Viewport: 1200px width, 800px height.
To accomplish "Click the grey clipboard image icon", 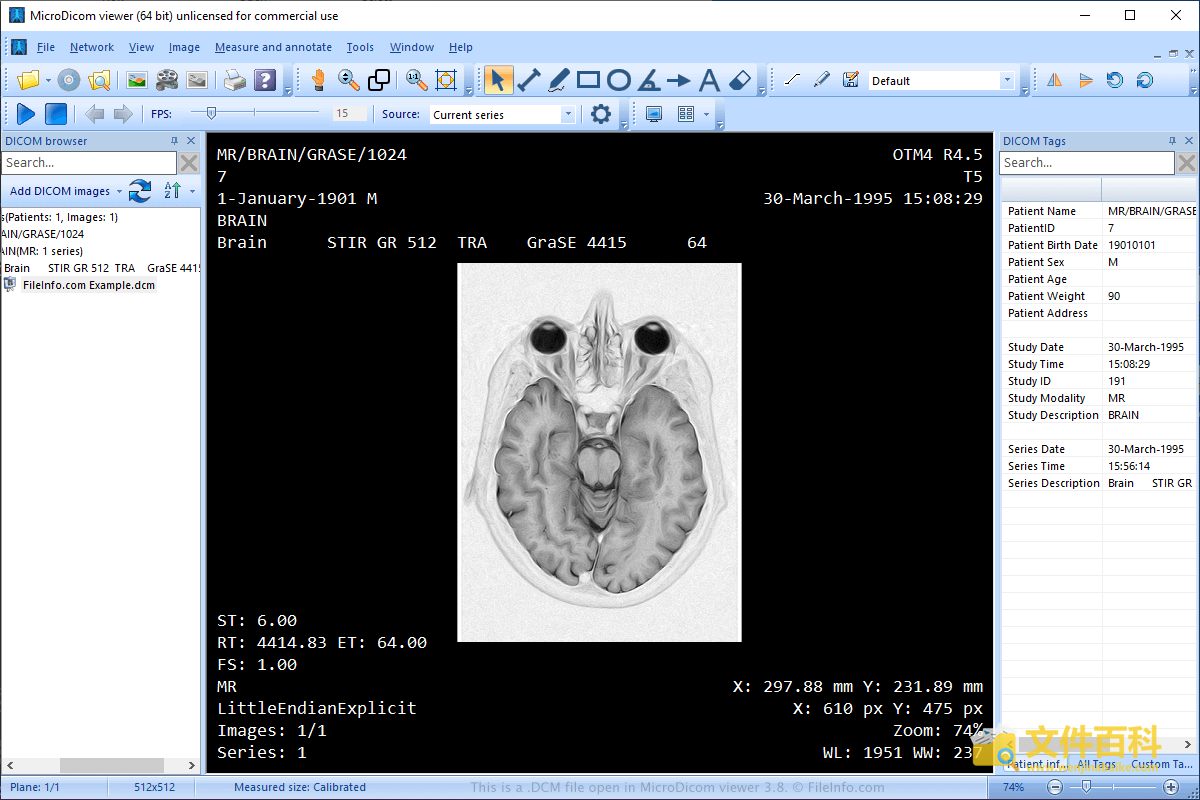I will (197, 80).
